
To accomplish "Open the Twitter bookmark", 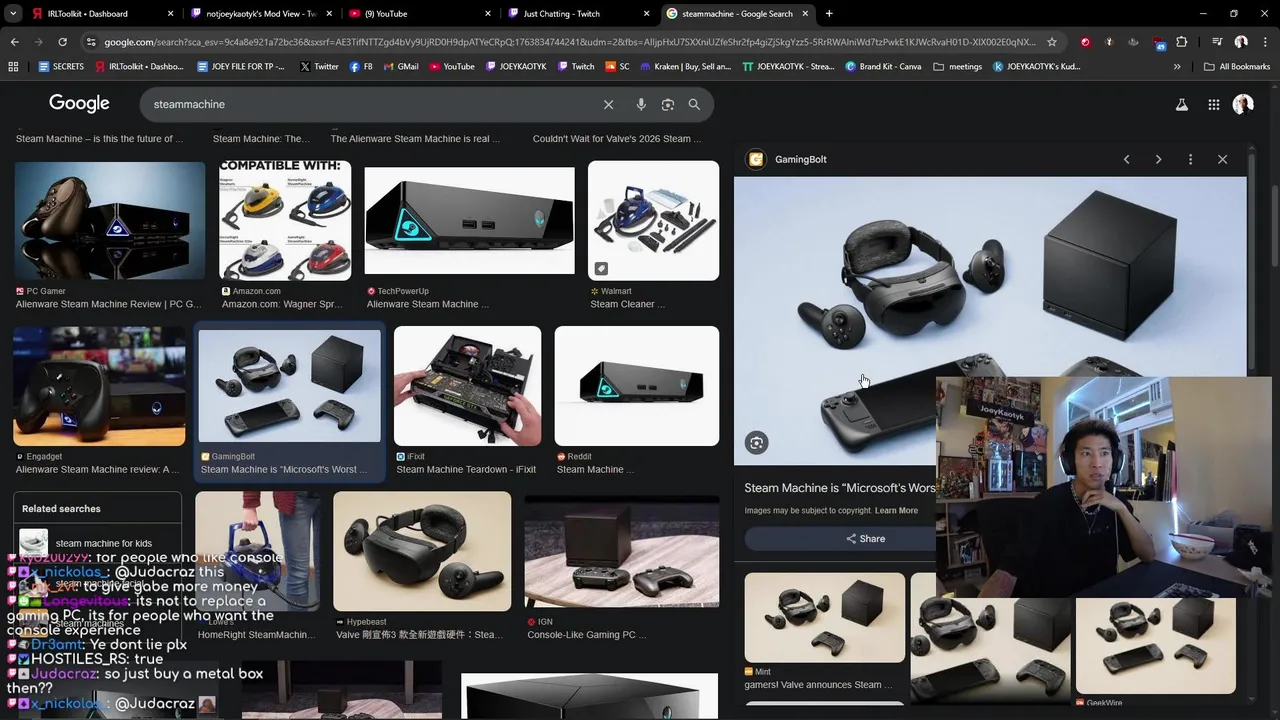I will 318,66.
